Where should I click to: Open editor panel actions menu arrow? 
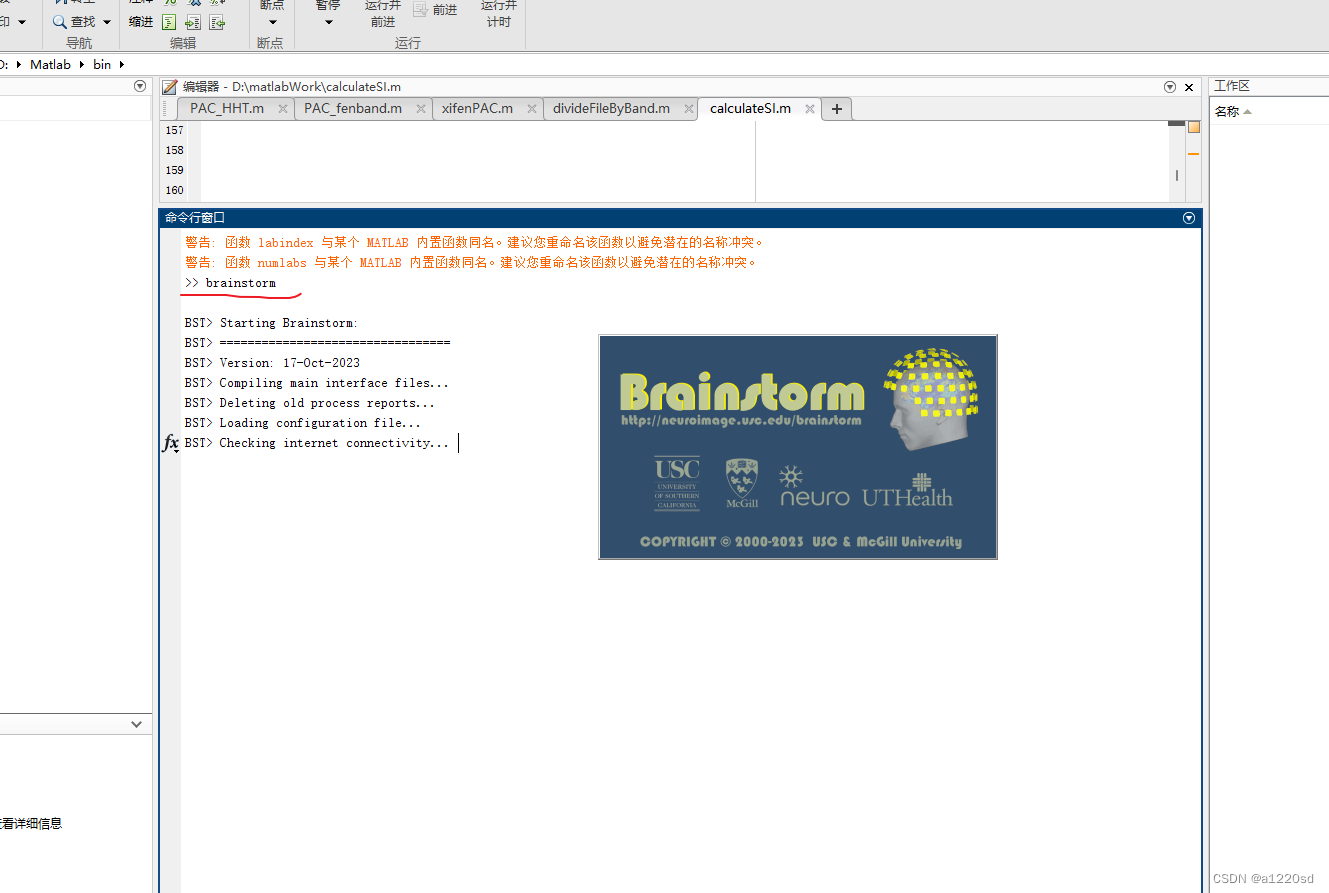click(1170, 87)
